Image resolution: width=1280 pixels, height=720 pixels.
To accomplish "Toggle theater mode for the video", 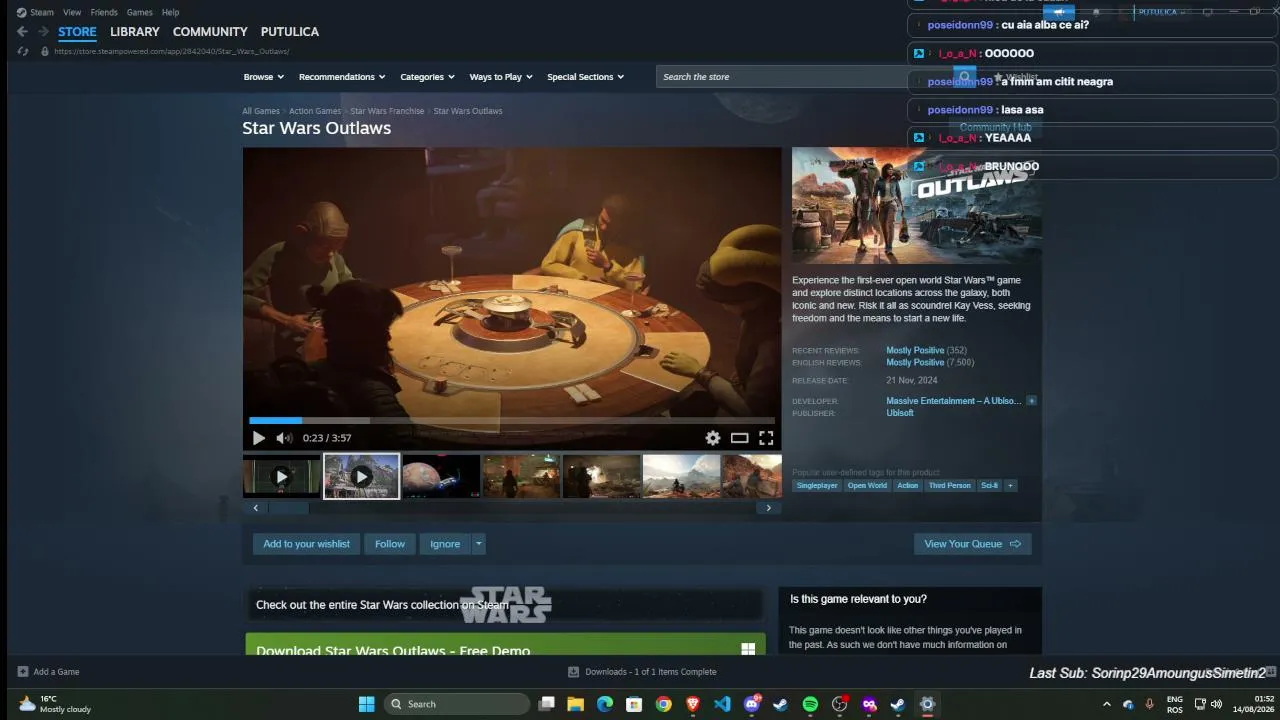I will point(739,438).
